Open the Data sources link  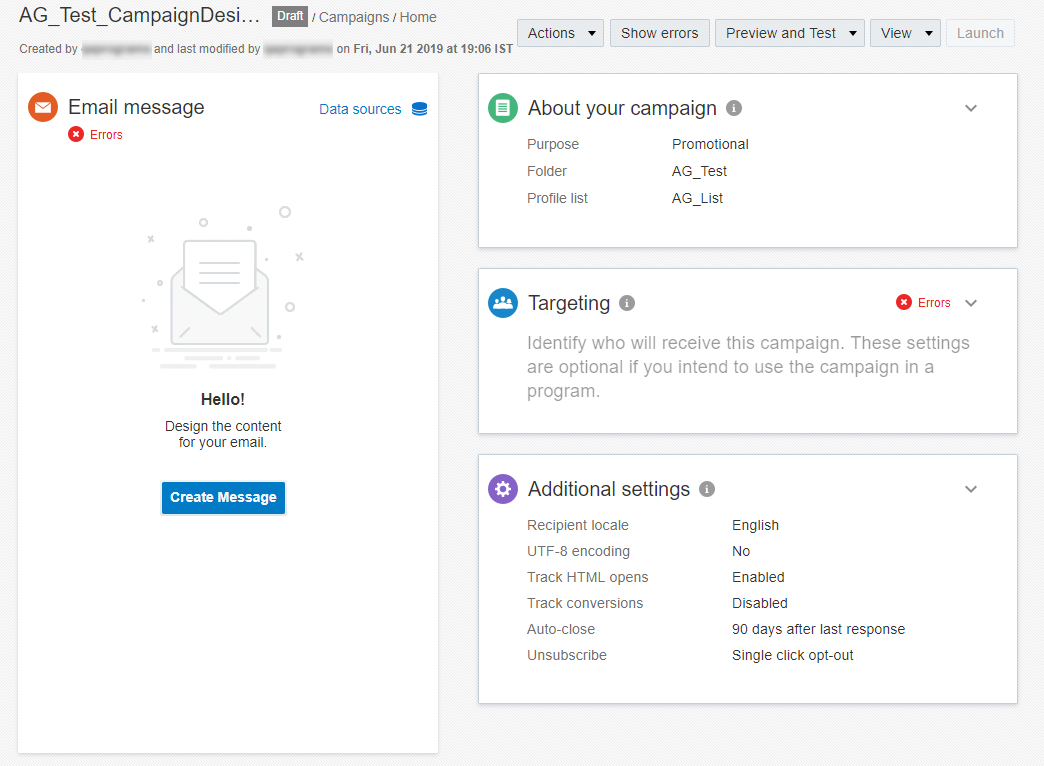point(360,109)
